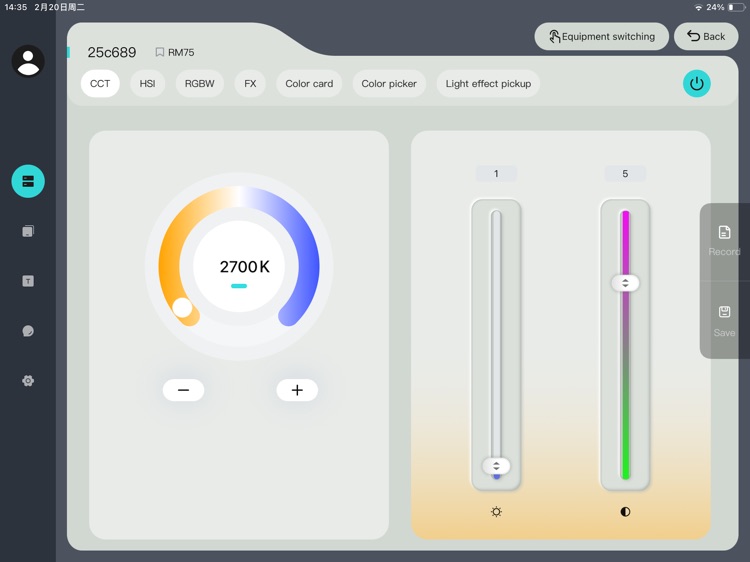
Task: Select the device list sidebar icon
Action: (28, 181)
